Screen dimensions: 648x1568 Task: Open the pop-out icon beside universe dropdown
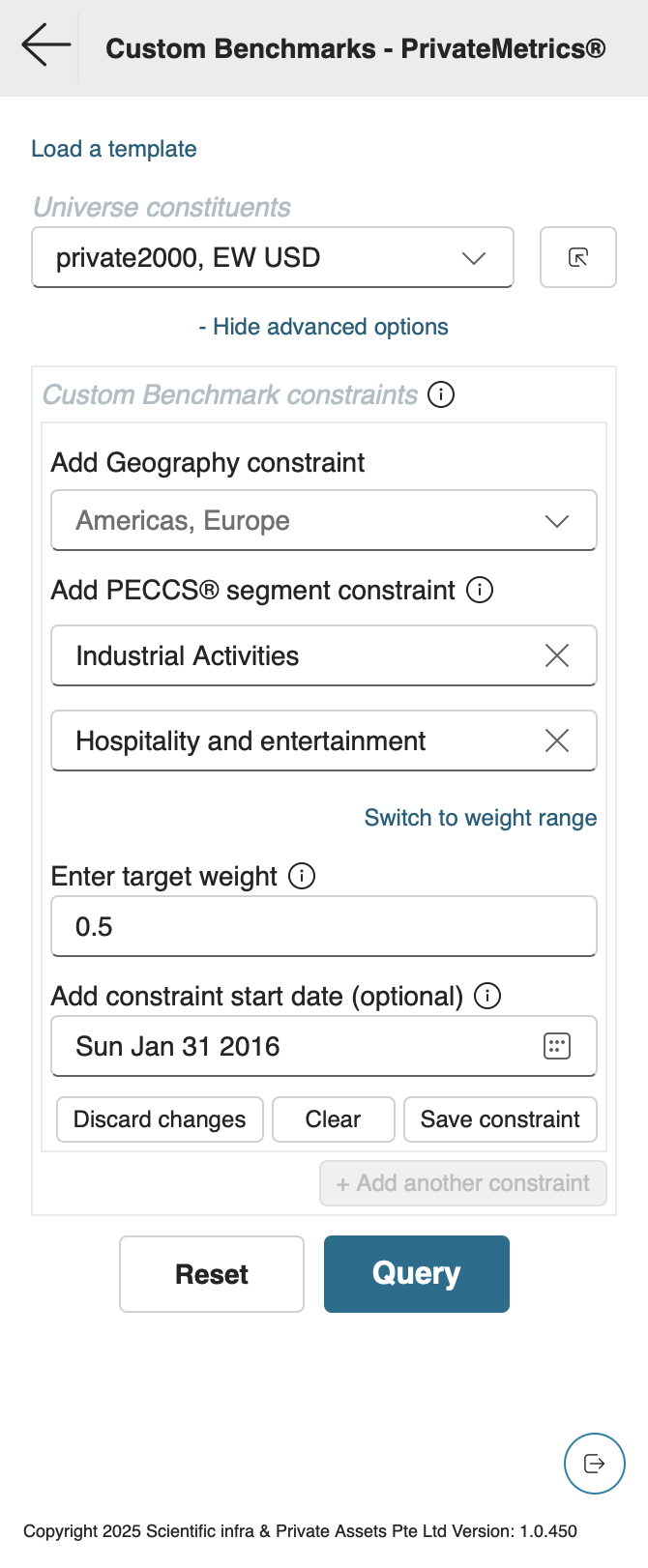[578, 257]
